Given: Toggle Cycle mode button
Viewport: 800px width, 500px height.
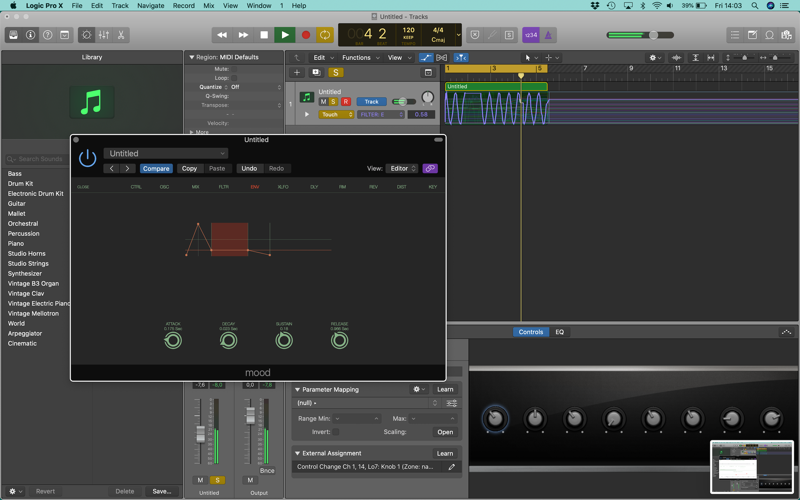Looking at the screenshot, I should (x=324, y=35).
